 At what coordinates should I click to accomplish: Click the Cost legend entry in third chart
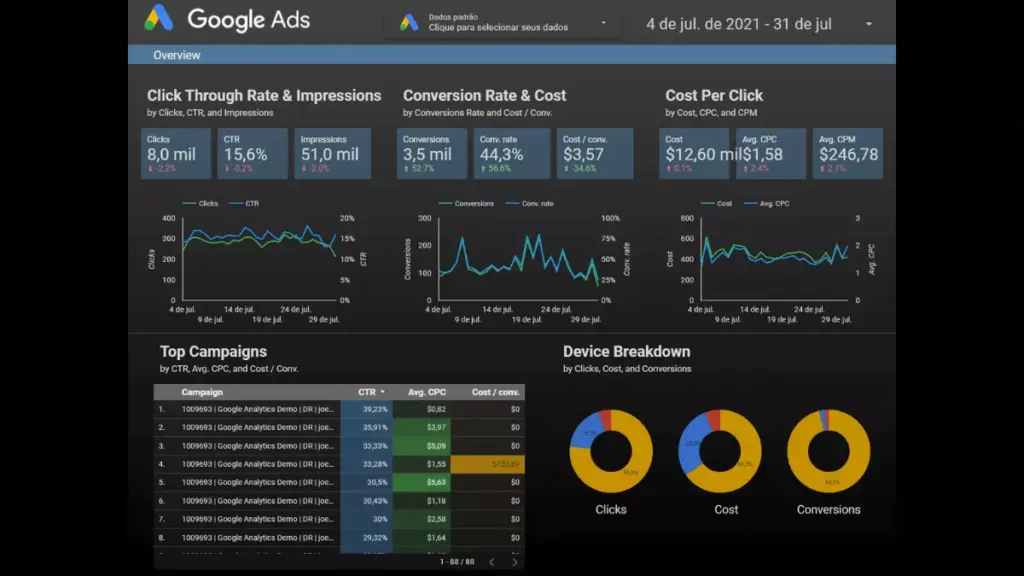(716, 204)
